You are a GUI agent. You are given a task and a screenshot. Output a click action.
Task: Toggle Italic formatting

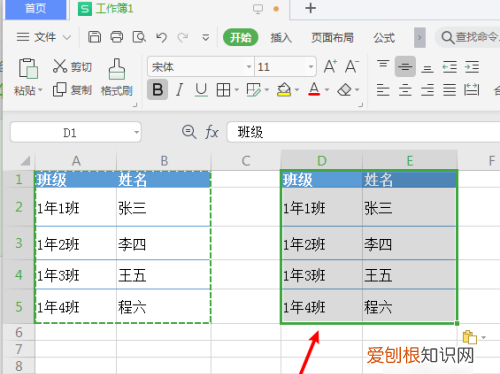click(180, 90)
